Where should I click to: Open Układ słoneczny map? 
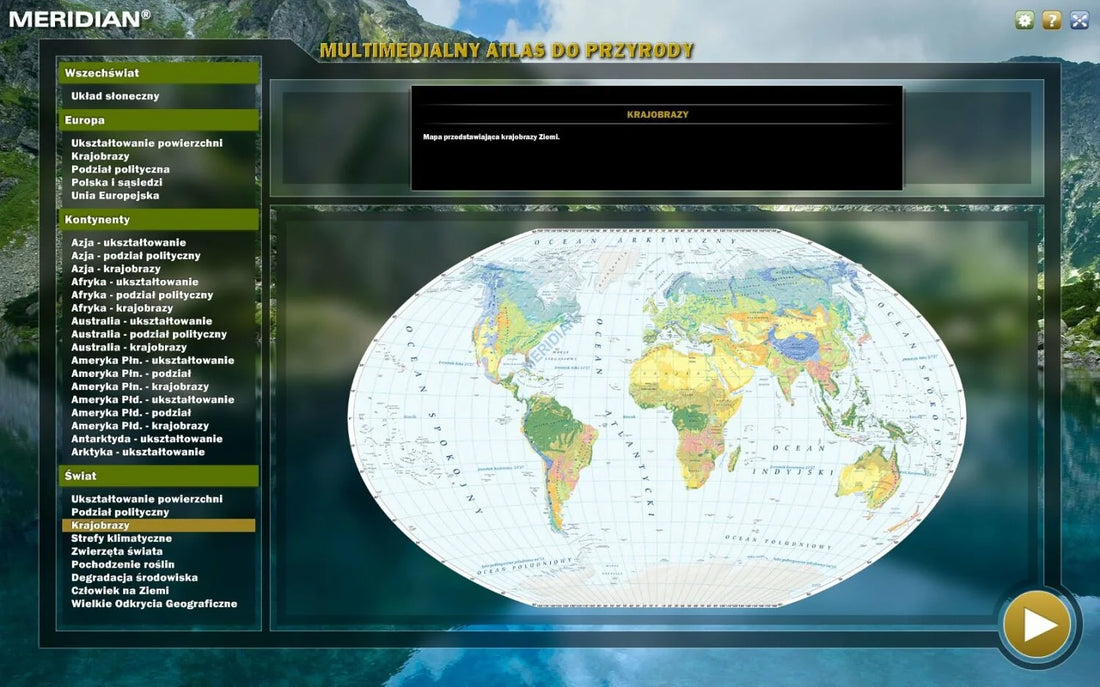point(115,96)
